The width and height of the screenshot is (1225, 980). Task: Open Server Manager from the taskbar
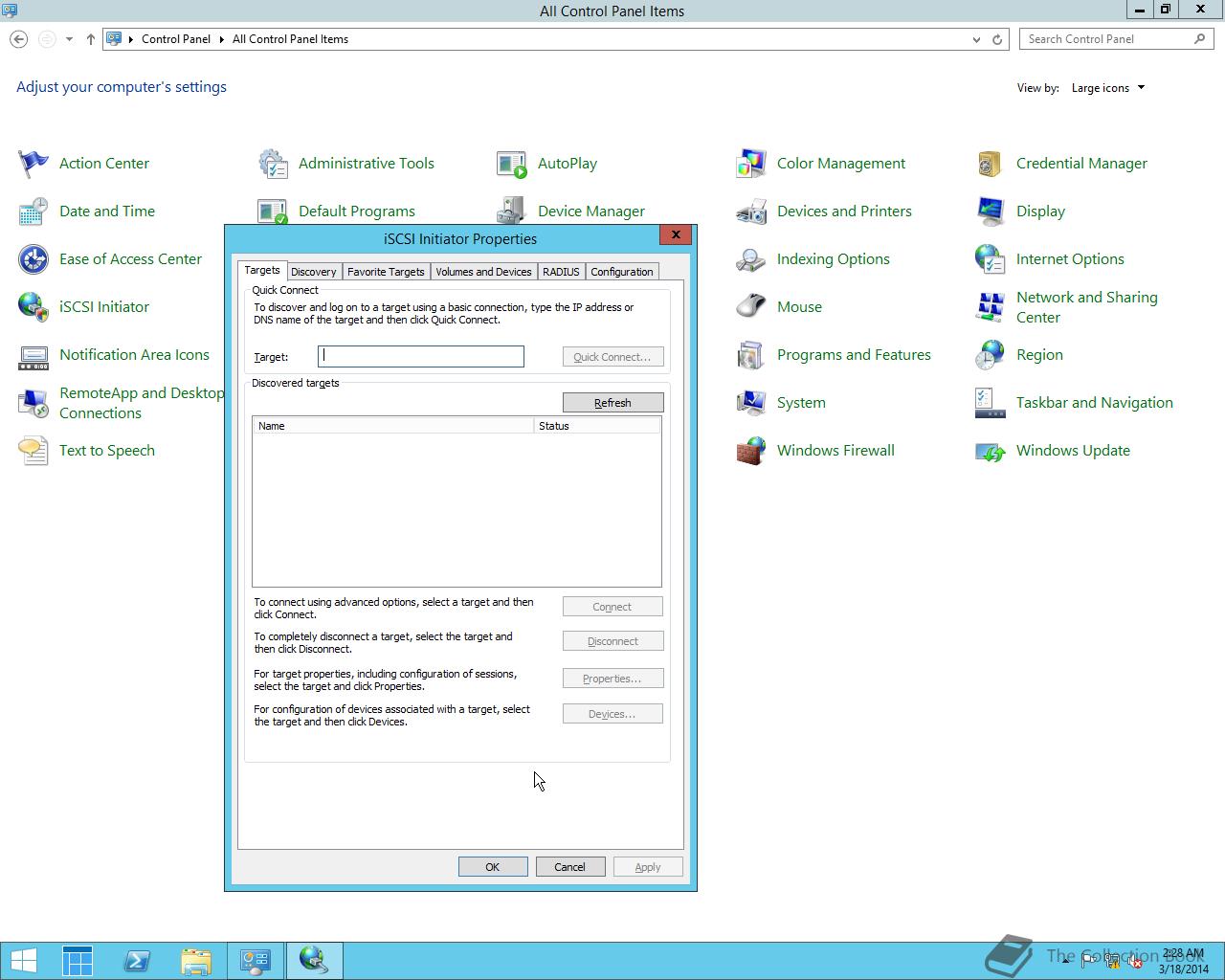(78, 961)
